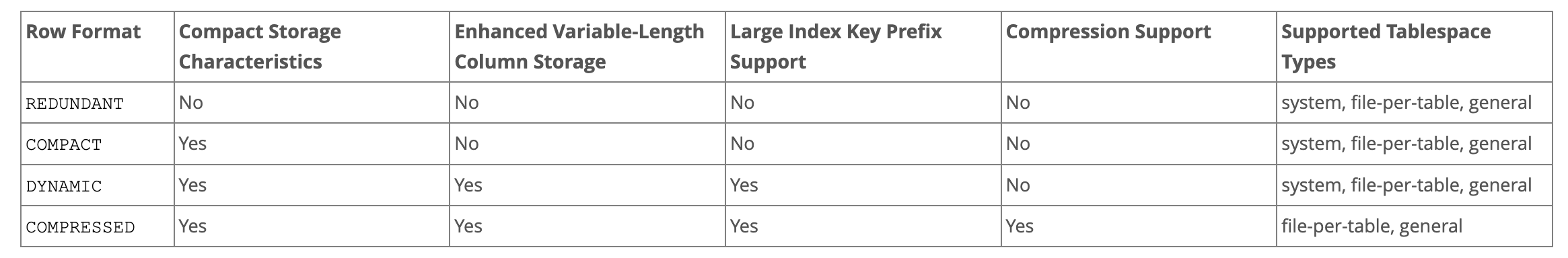The height and width of the screenshot is (258, 1568).
Task: Click COMPRESSED's Compression Support 'Yes' cell
Action: 1139,226
